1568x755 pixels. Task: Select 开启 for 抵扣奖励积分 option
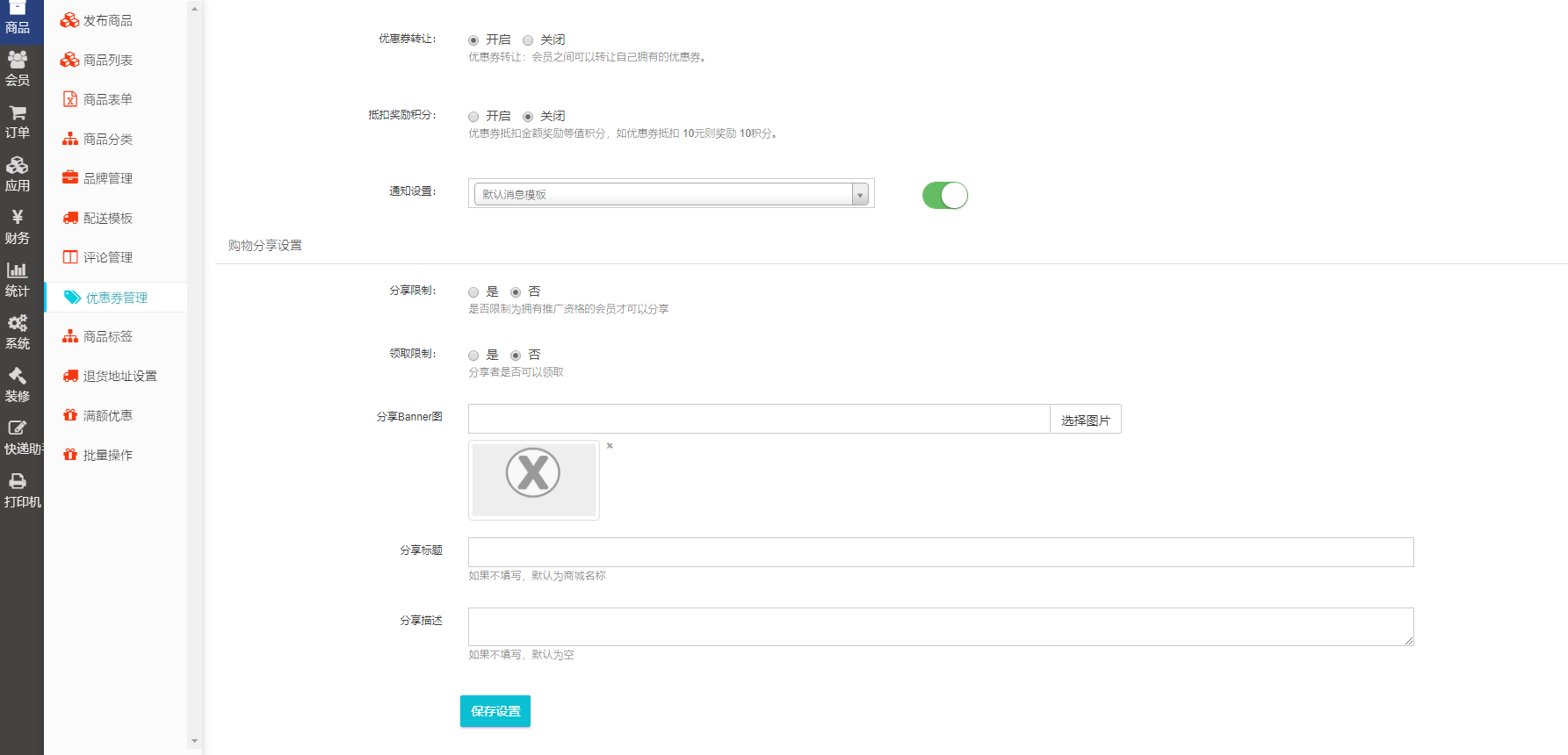(473, 117)
